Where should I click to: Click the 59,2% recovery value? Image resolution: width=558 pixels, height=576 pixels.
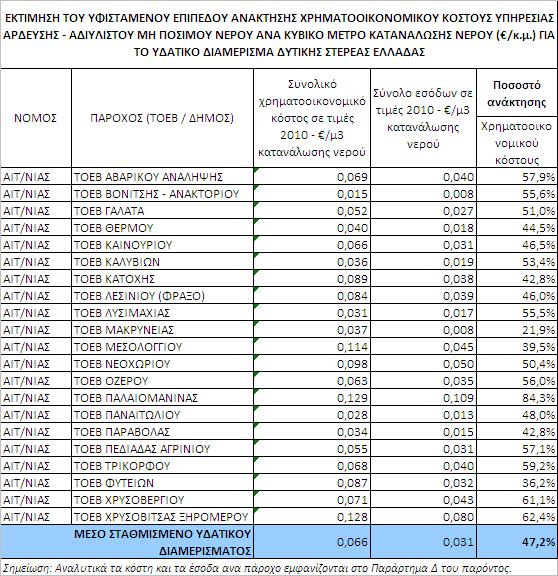[x=517, y=466]
